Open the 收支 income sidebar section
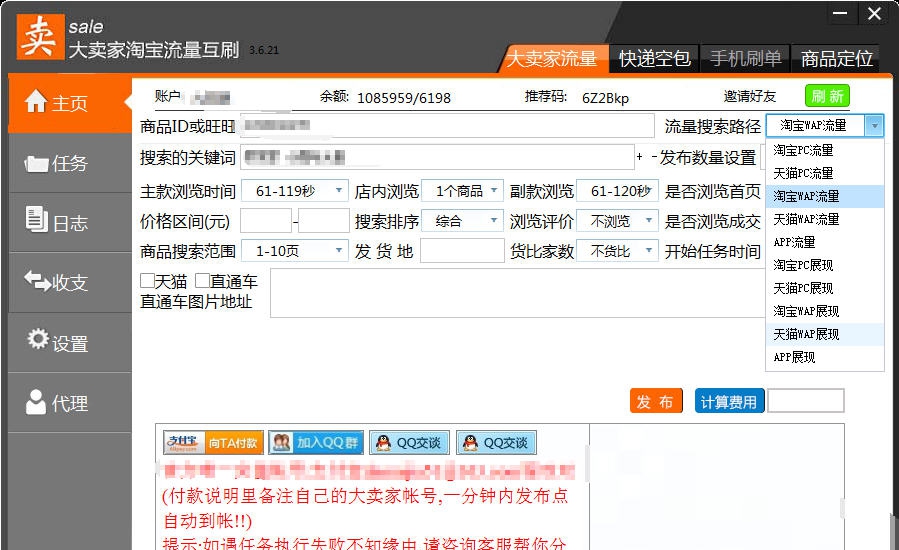 70,282
